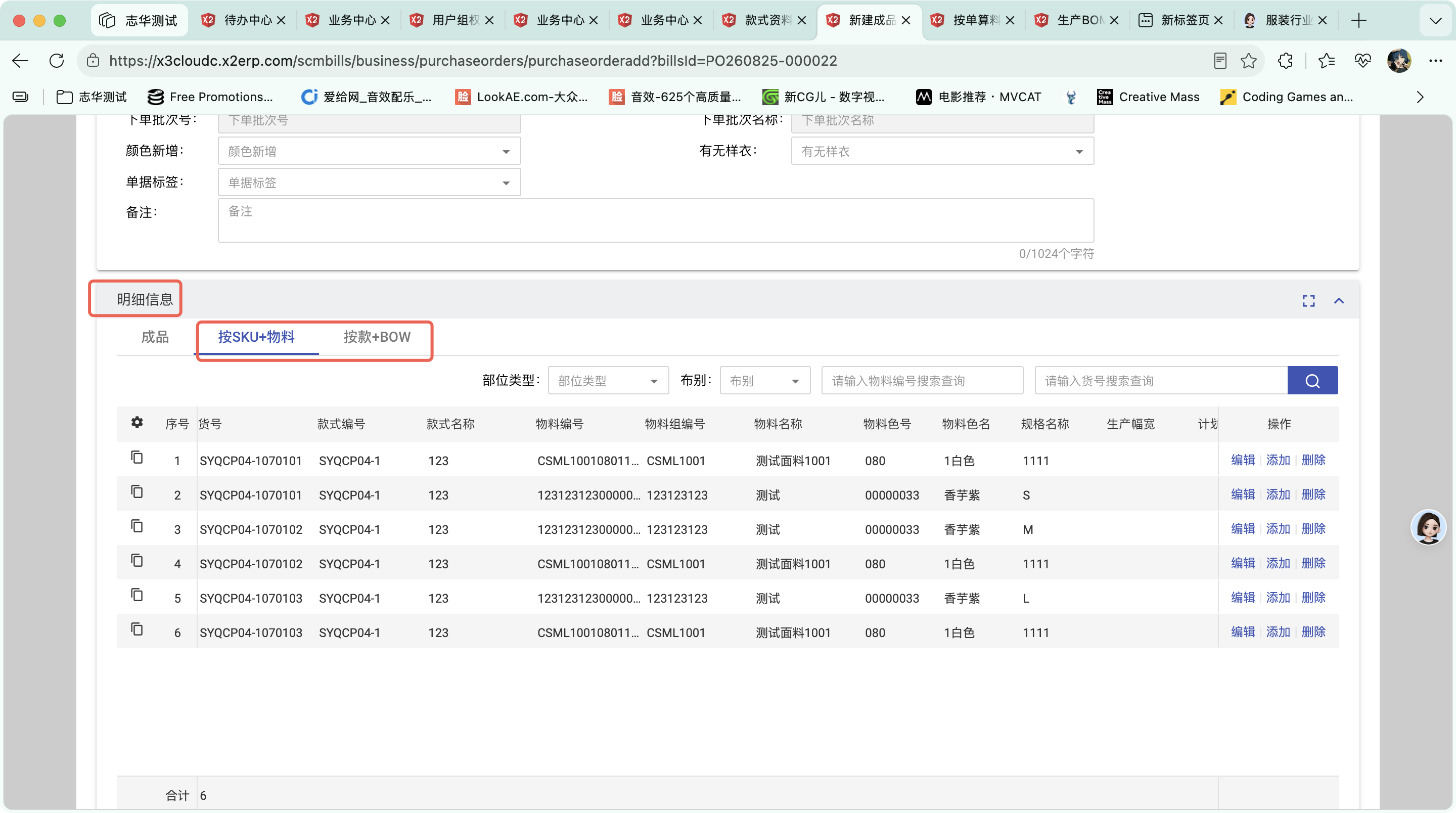Select the 按SKU+物料 tab

pos(257,337)
